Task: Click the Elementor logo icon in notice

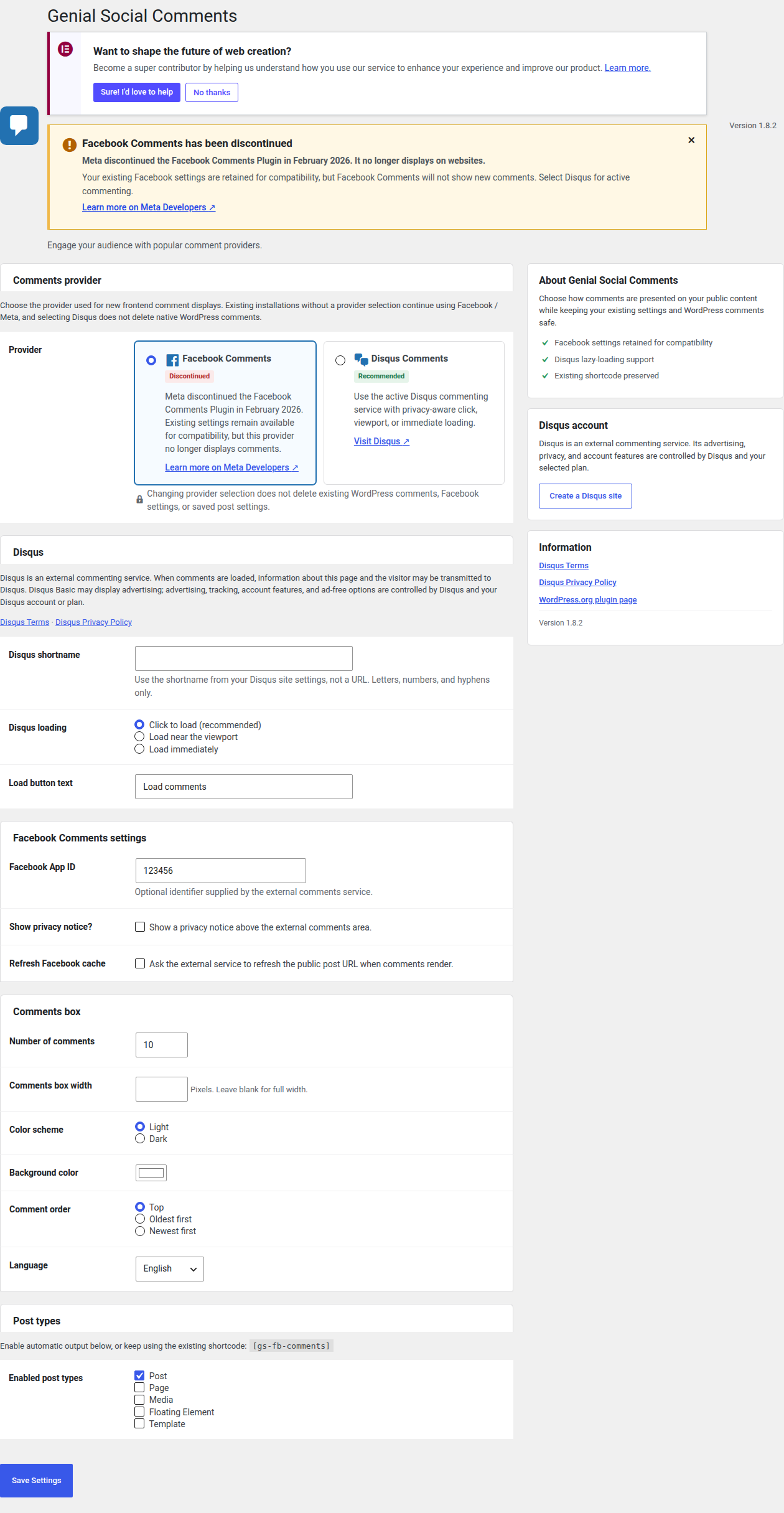Action: point(65,49)
